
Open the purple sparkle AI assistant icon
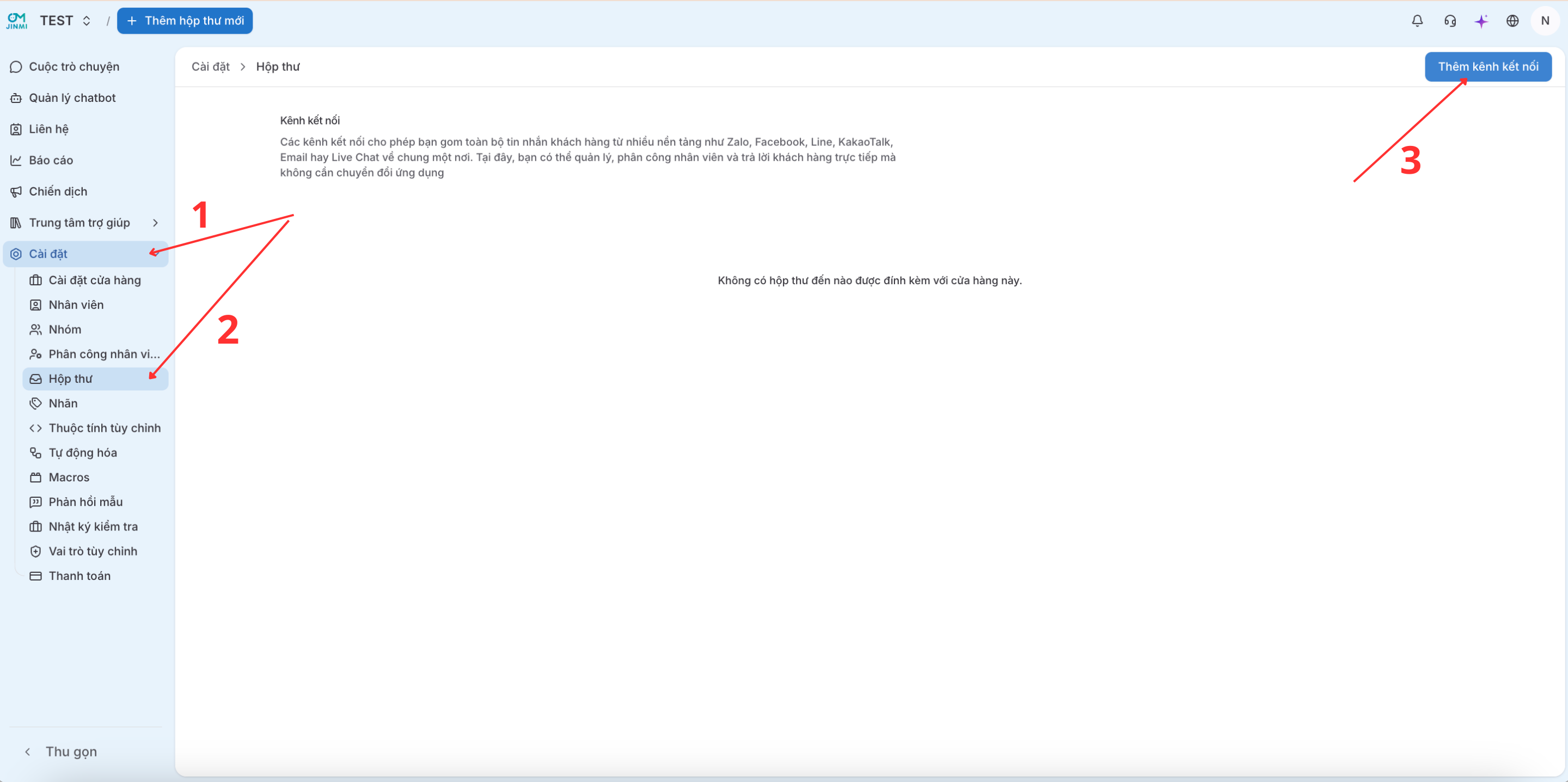(1481, 21)
